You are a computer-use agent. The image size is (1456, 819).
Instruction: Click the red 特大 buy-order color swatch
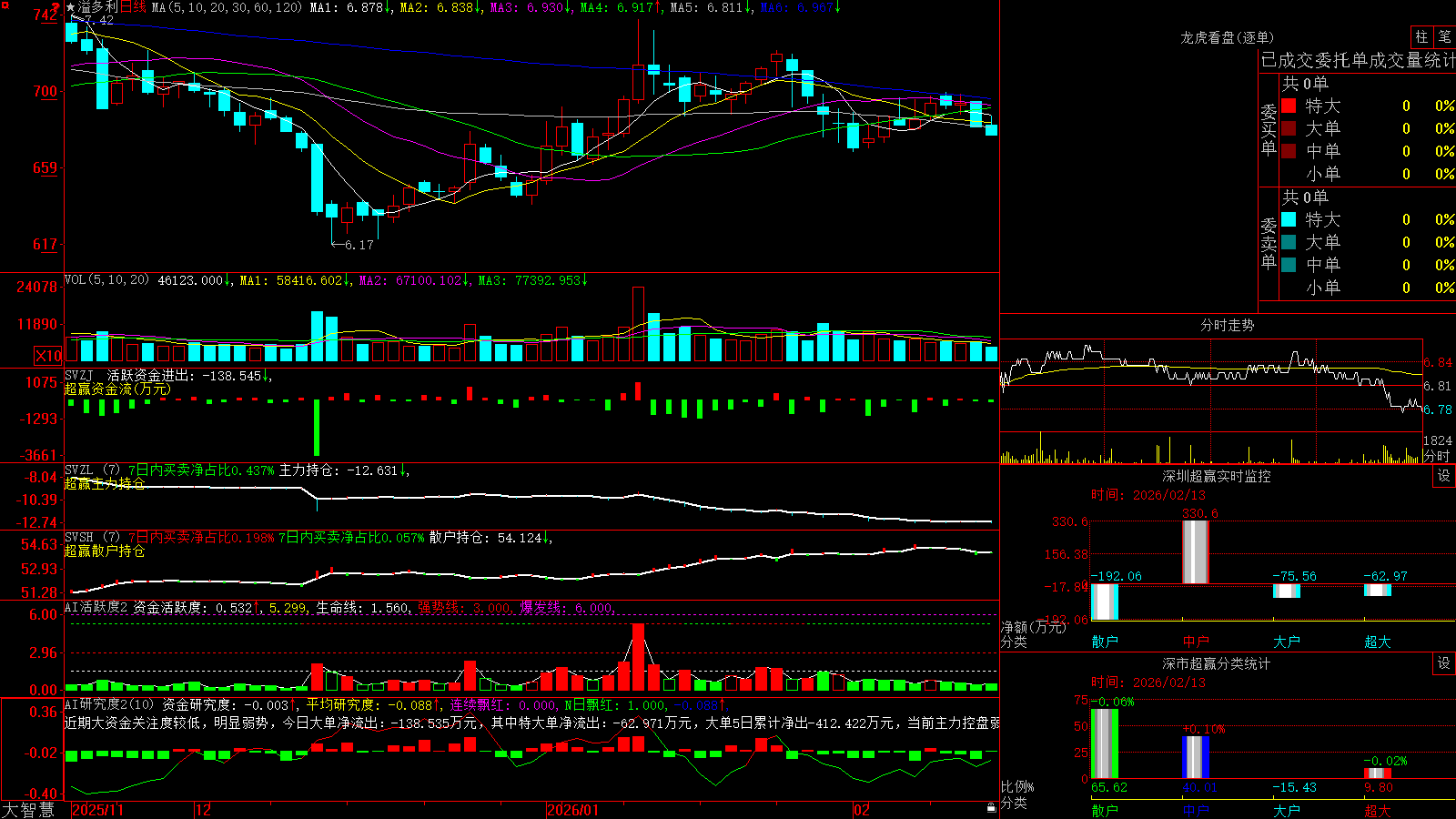tap(1289, 106)
